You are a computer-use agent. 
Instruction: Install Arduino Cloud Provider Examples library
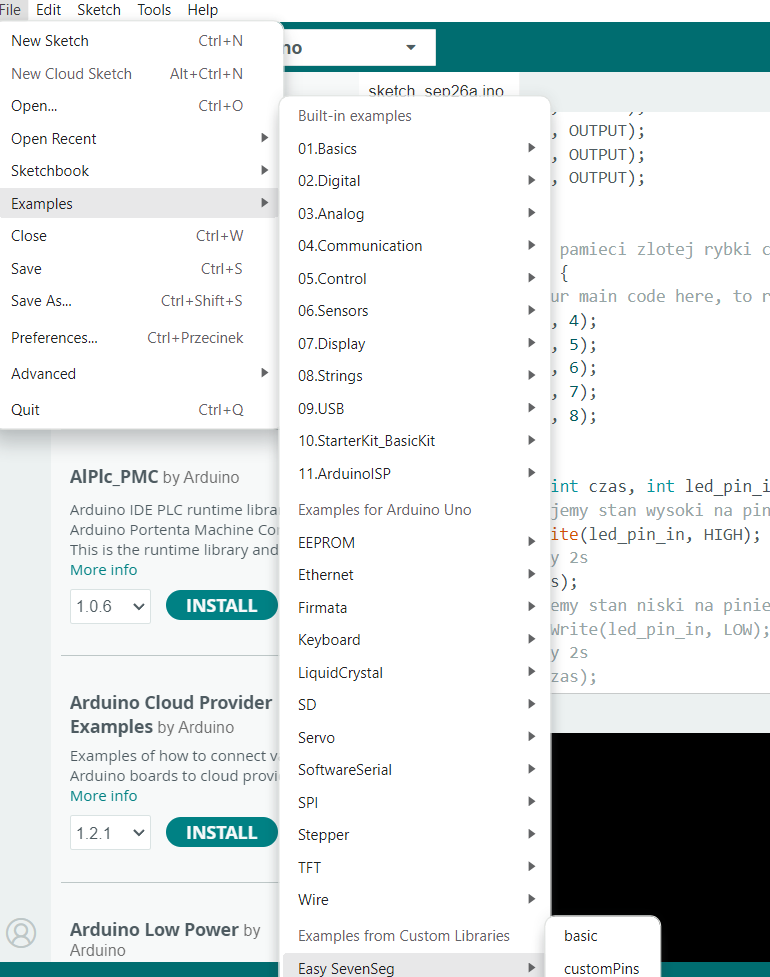click(x=221, y=832)
